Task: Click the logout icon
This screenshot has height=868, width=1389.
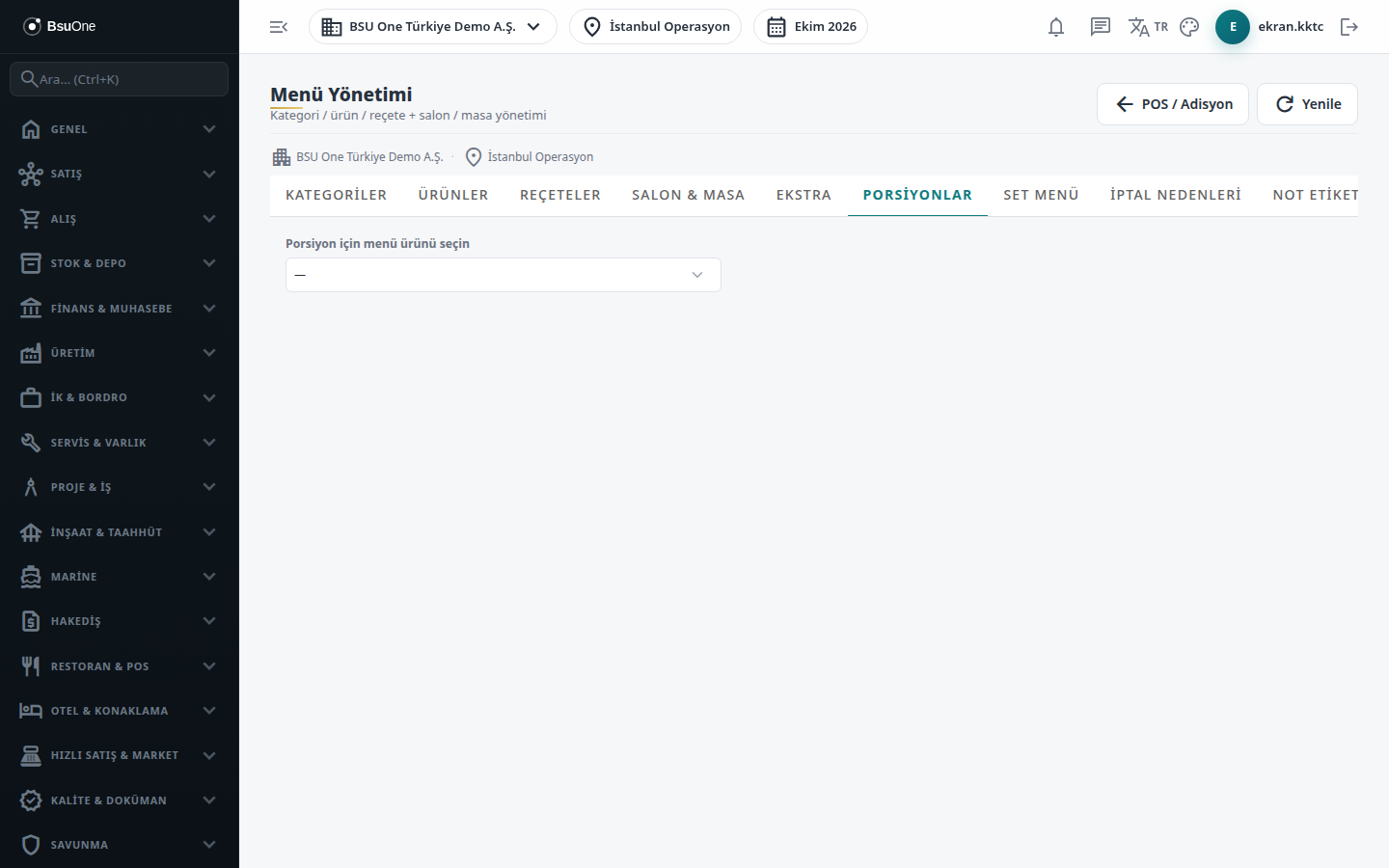Action: tap(1349, 27)
